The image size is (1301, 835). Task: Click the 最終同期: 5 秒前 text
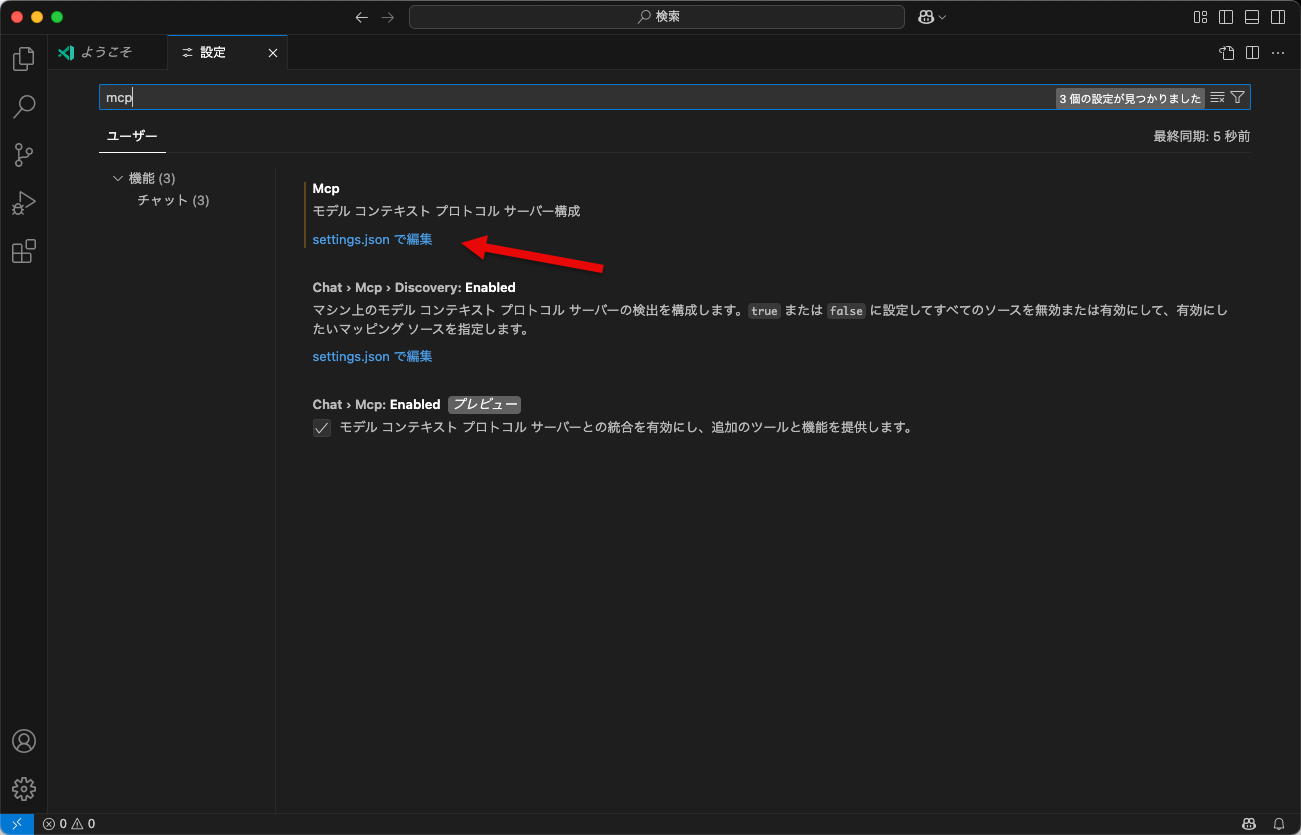tap(1201, 136)
